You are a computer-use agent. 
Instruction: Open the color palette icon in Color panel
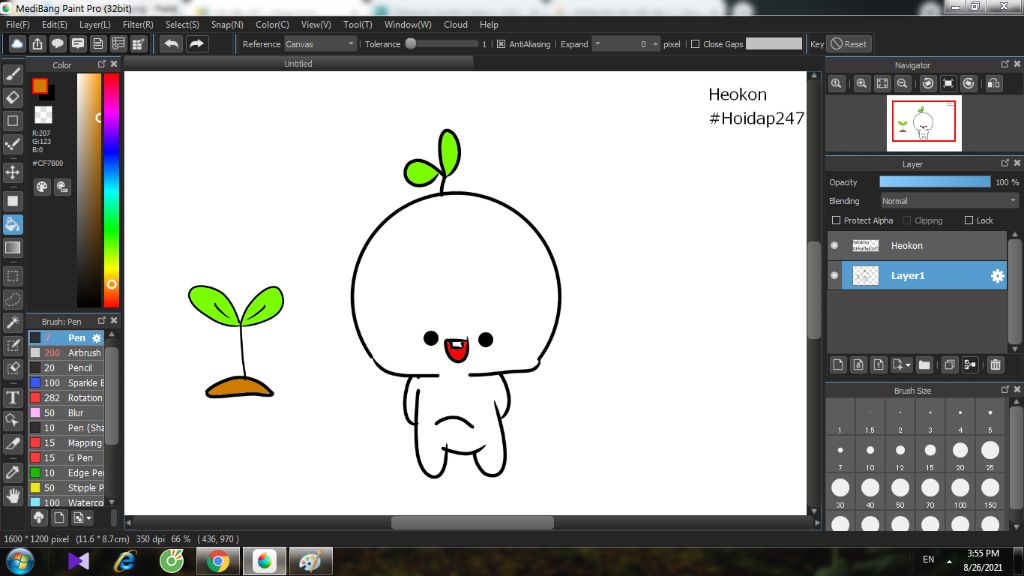42,187
